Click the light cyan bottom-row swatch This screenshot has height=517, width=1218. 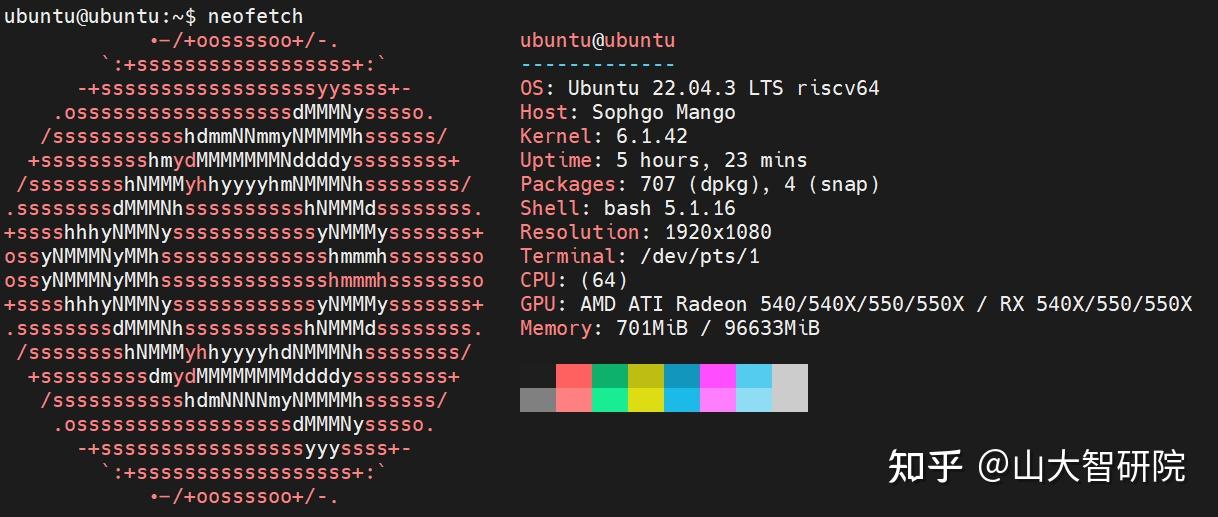pyautogui.click(x=754, y=400)
